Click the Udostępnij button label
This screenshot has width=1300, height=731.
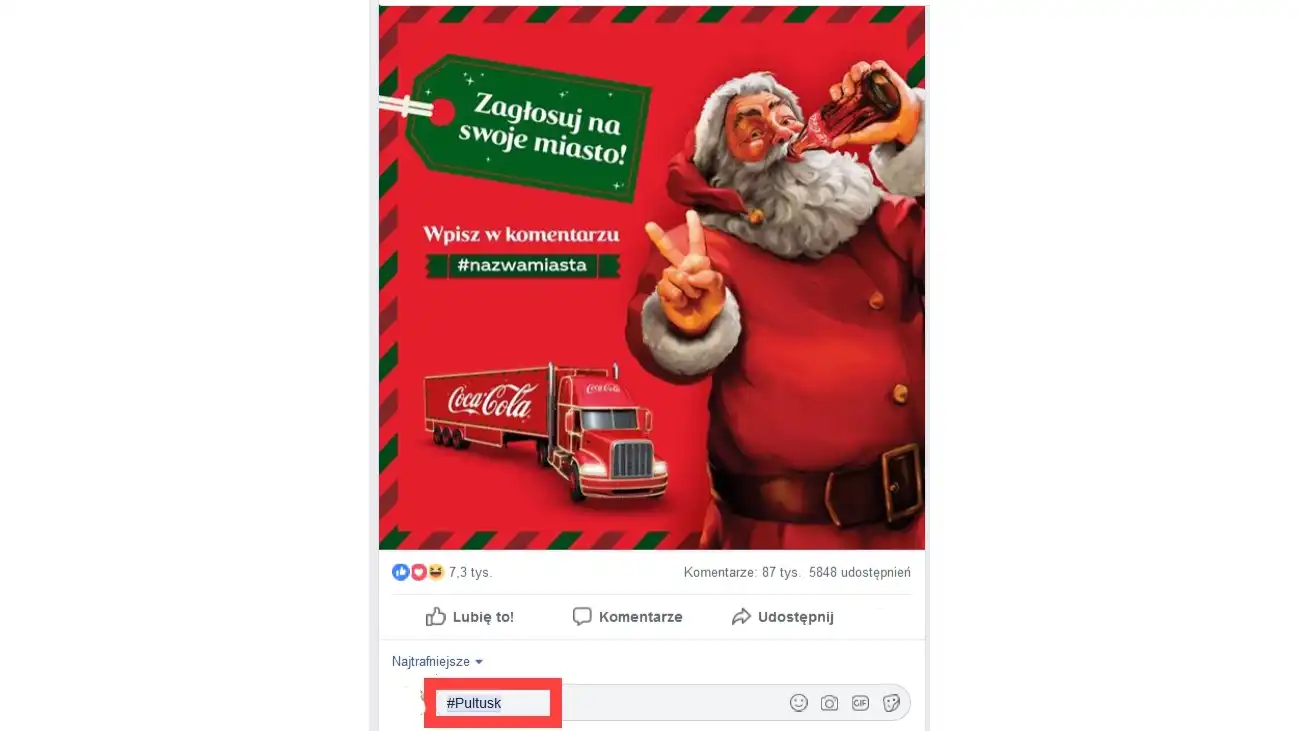tap(796, 617)
